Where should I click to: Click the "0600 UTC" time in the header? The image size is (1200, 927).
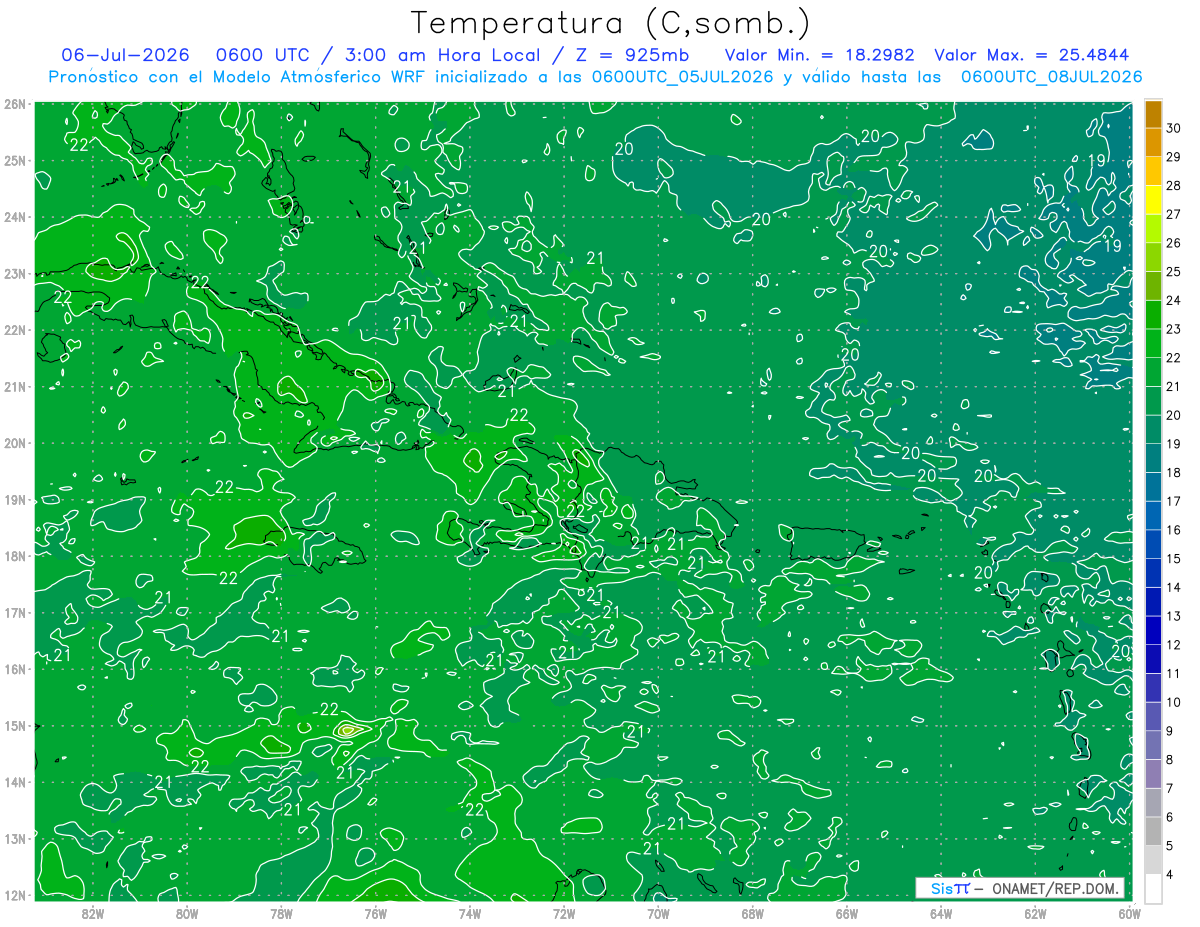tap(263, 55)
